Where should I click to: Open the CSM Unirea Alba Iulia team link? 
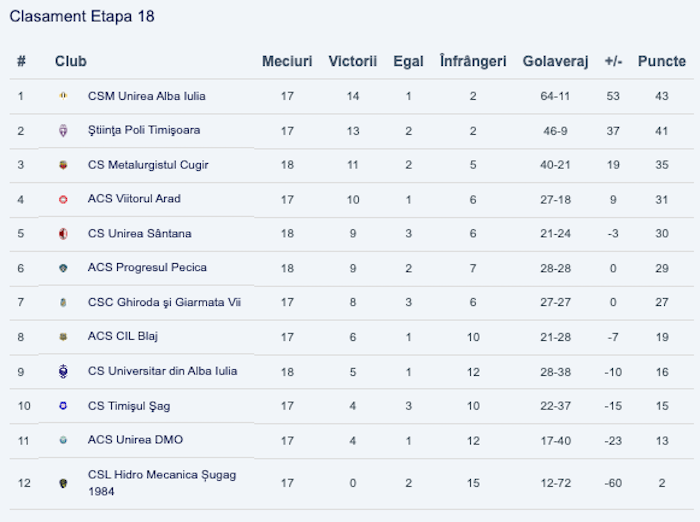point(147,96)
